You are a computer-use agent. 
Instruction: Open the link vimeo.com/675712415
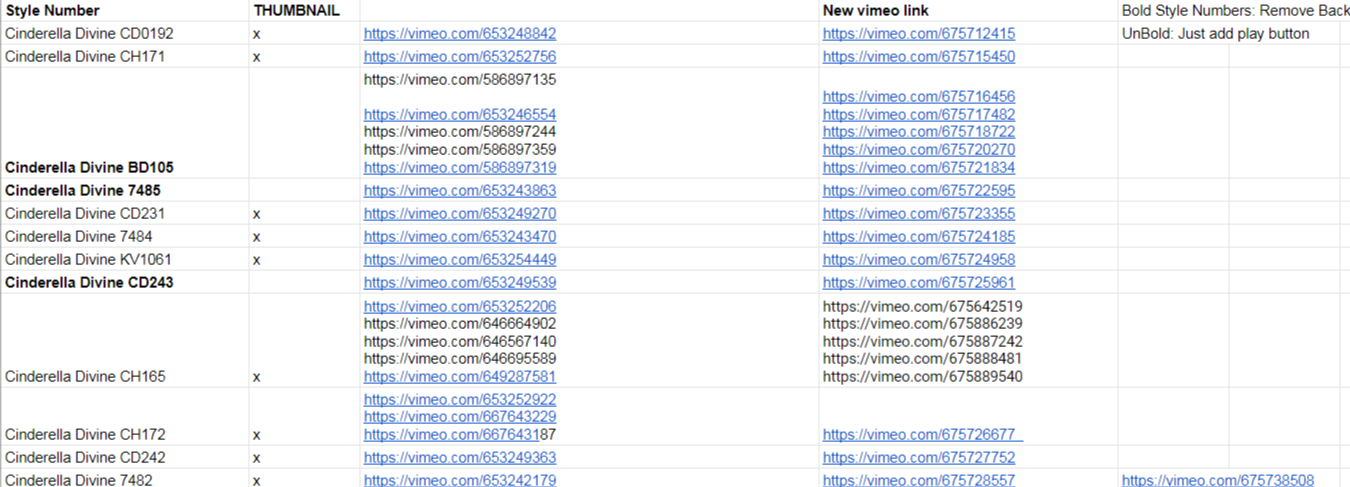pos(919,34)
